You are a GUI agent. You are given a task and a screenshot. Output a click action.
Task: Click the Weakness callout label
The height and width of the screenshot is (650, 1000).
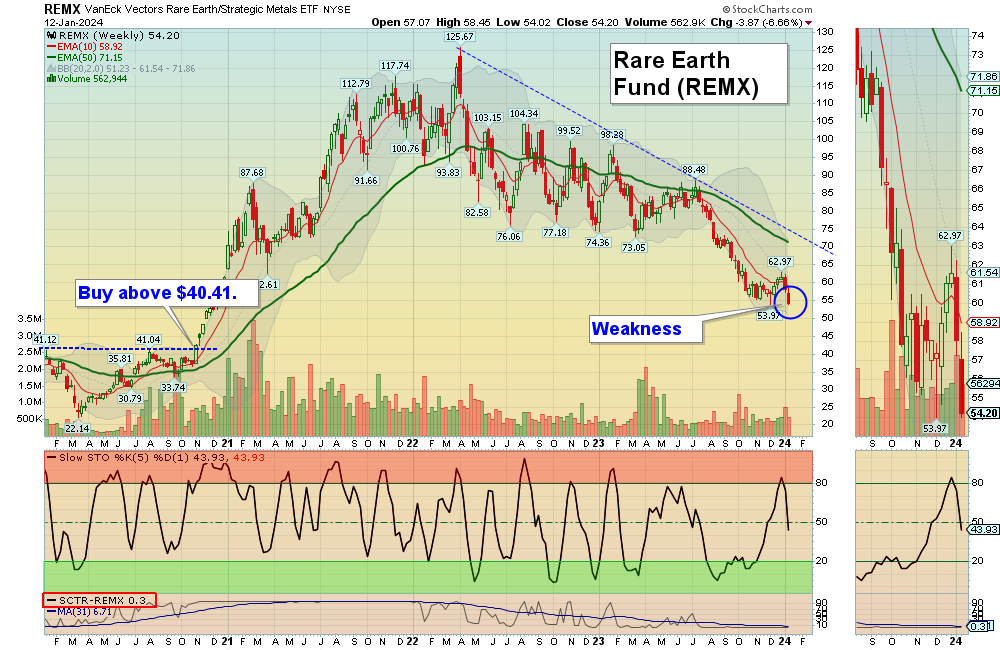pos(645,329)
